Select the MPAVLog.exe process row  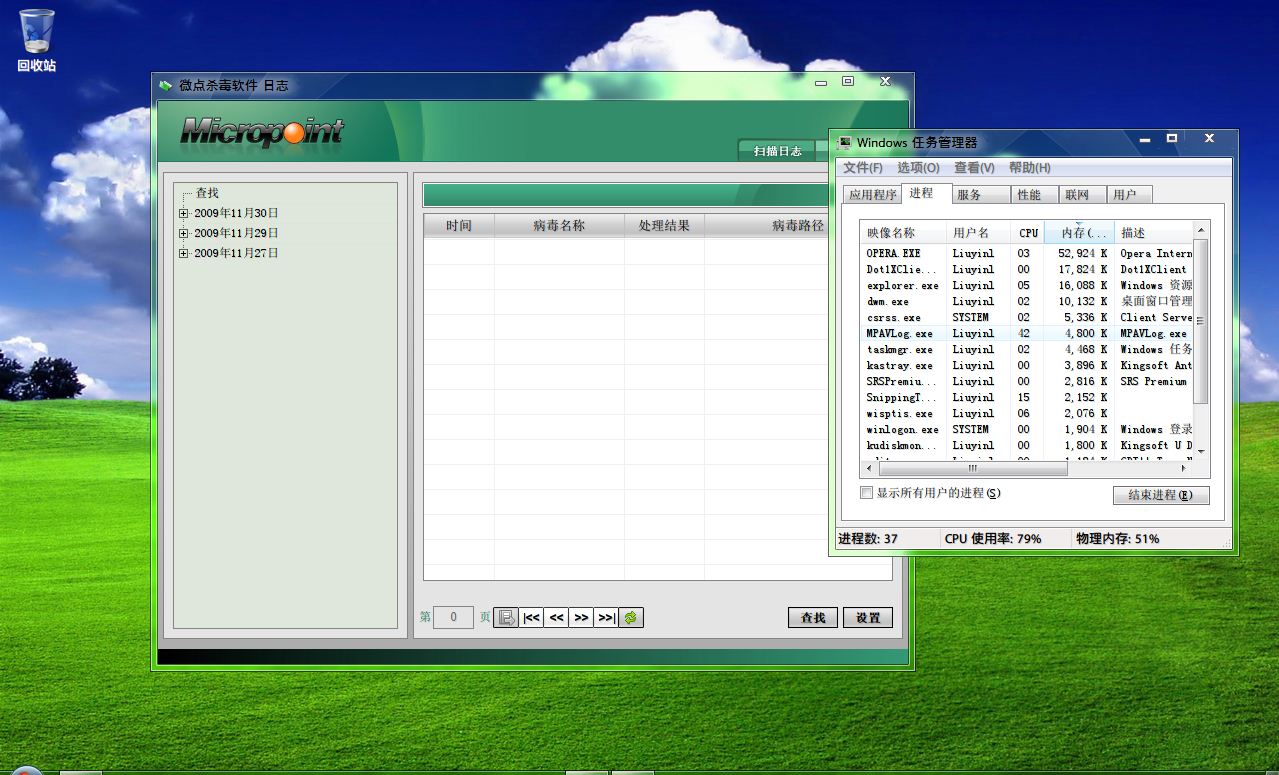[900, 333]
